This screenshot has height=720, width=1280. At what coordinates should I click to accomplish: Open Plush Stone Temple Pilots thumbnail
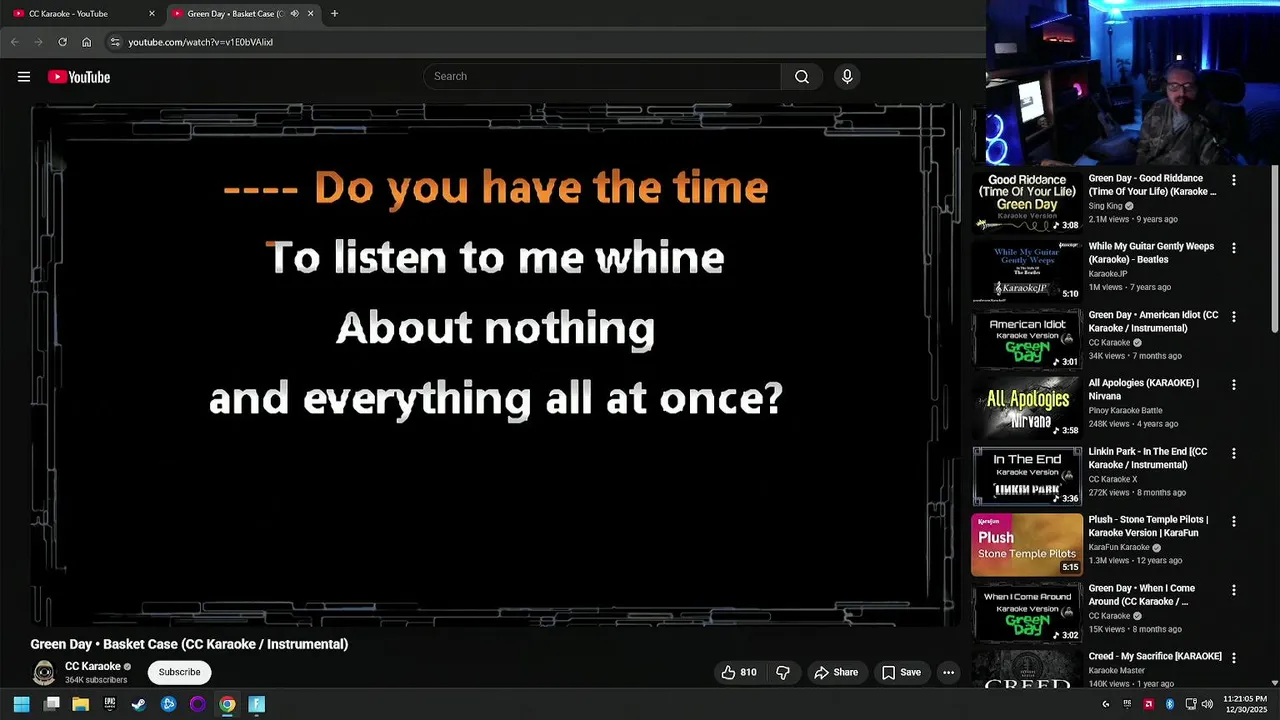pos(1027,545)
